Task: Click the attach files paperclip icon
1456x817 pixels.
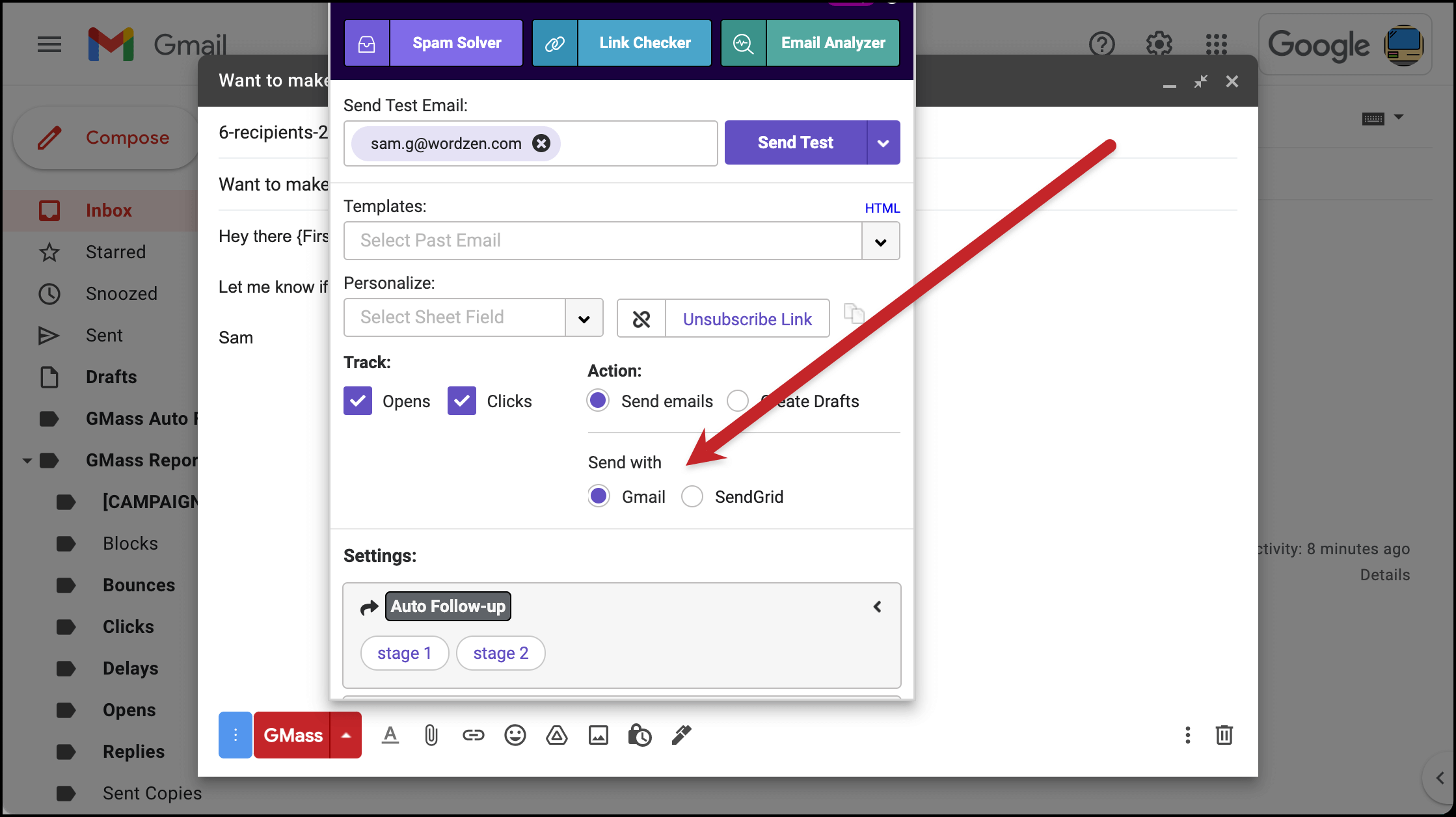Action: point(431,735)
